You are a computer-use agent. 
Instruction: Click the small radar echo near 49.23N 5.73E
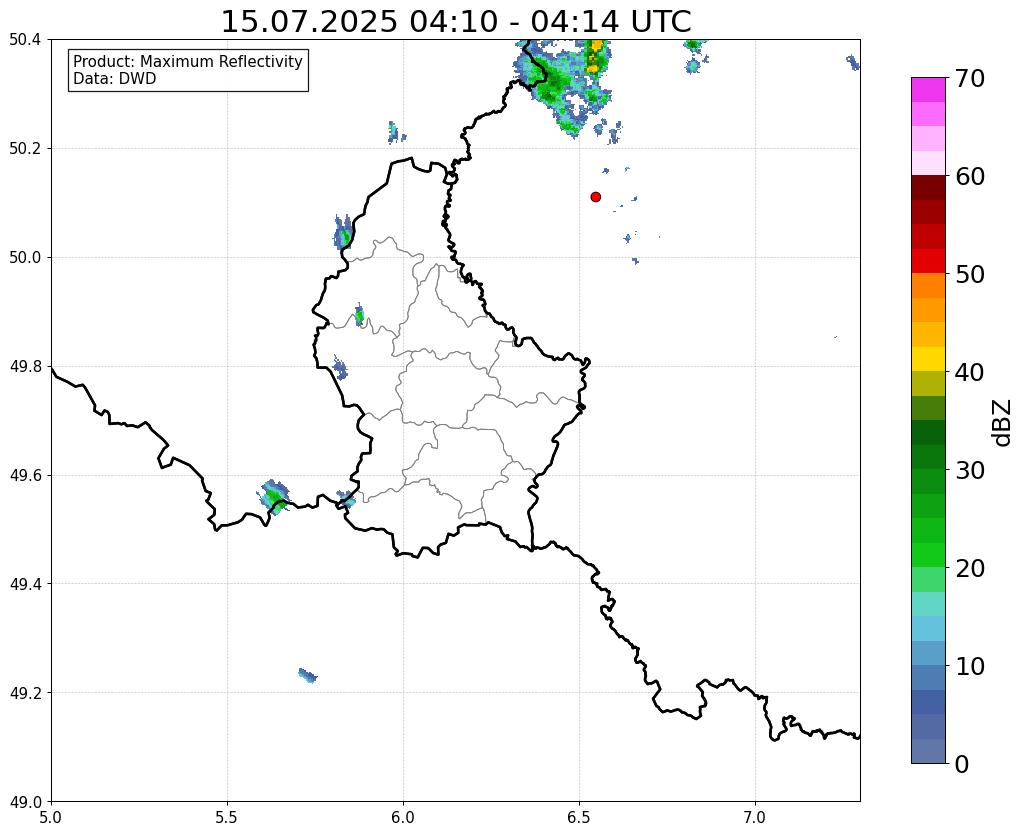[307, 675]
